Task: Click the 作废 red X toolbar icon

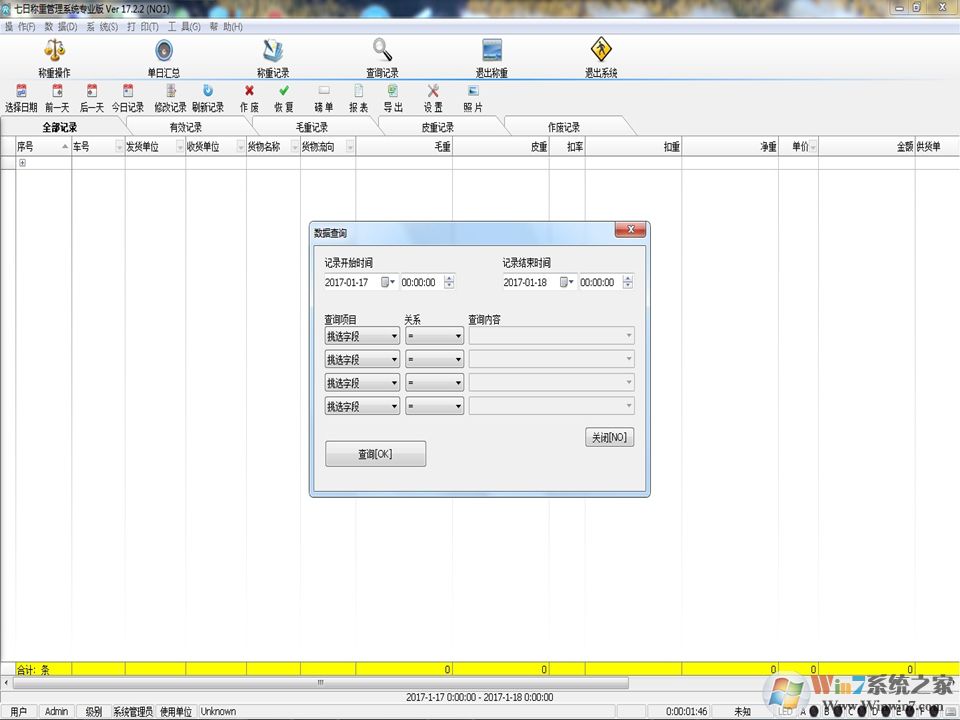Action: [x=249, y=91]
